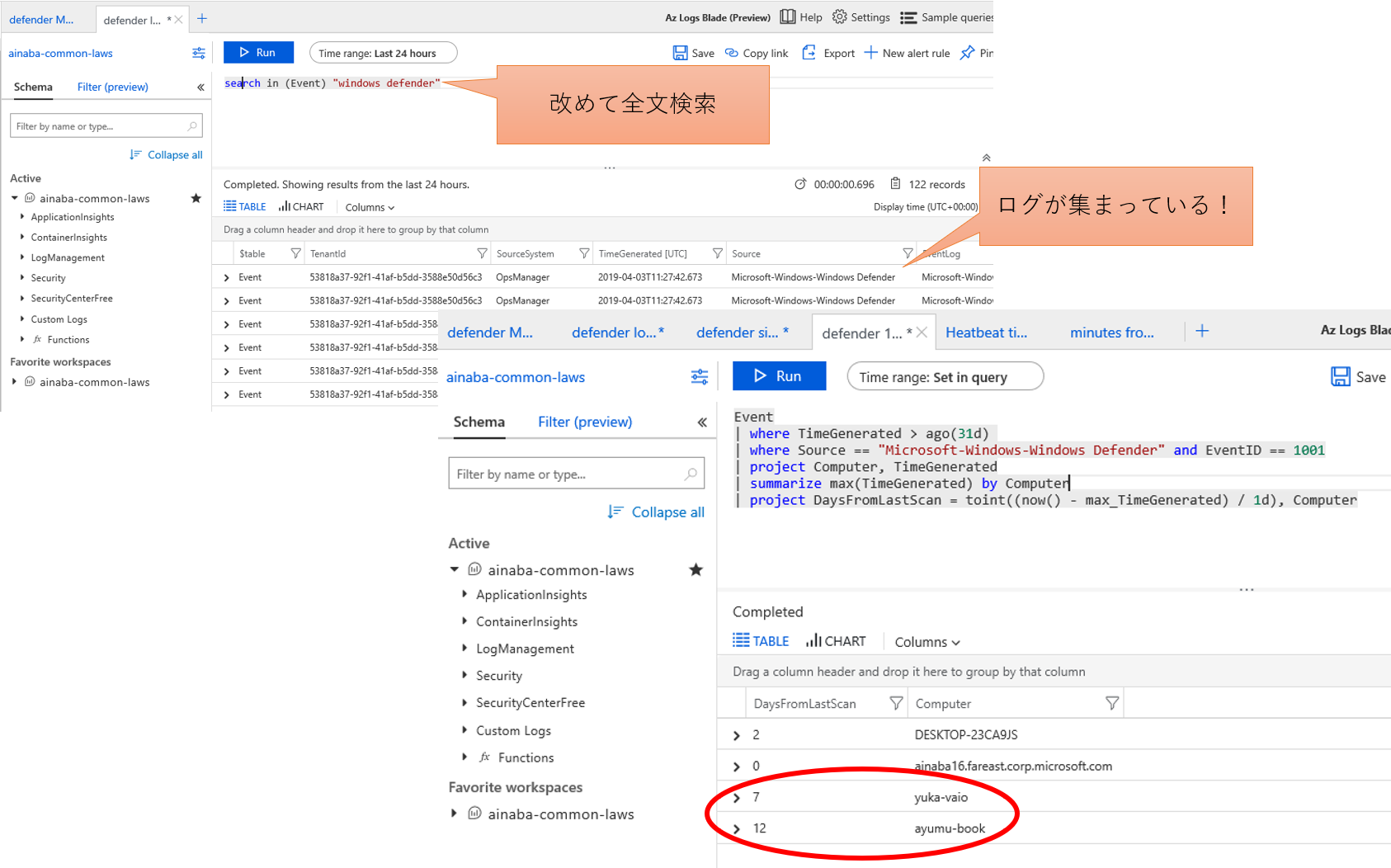Open Settings gear in top bar
The height and width of the screenshot is (868, 1391).
coord(840,17)
